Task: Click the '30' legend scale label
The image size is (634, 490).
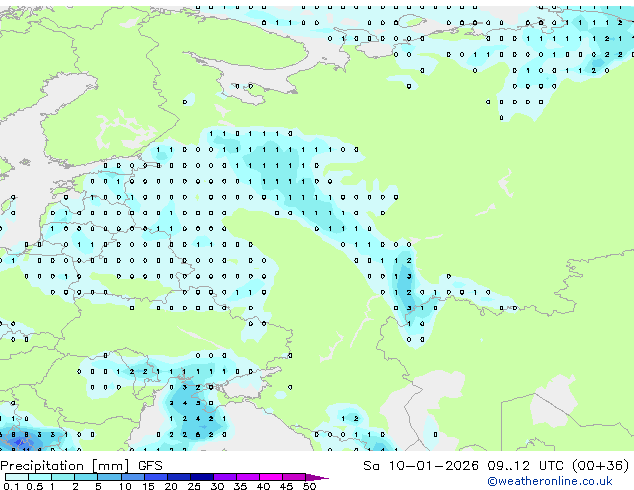Action: [217, 486]
